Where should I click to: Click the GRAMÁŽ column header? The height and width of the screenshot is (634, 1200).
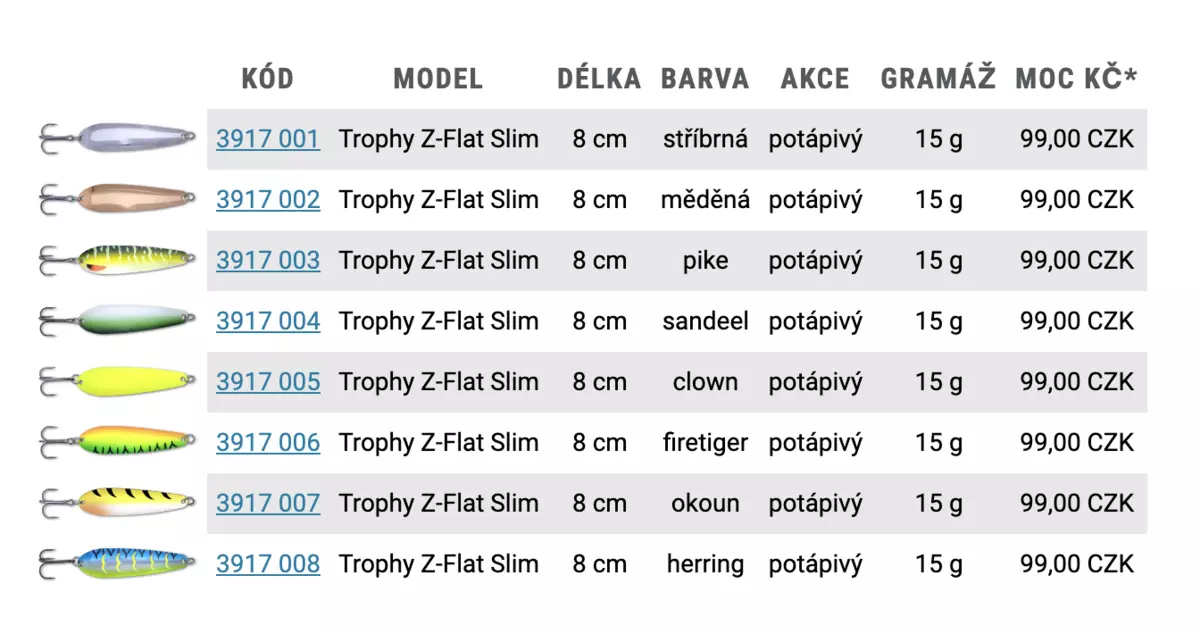tap(938, 79)
